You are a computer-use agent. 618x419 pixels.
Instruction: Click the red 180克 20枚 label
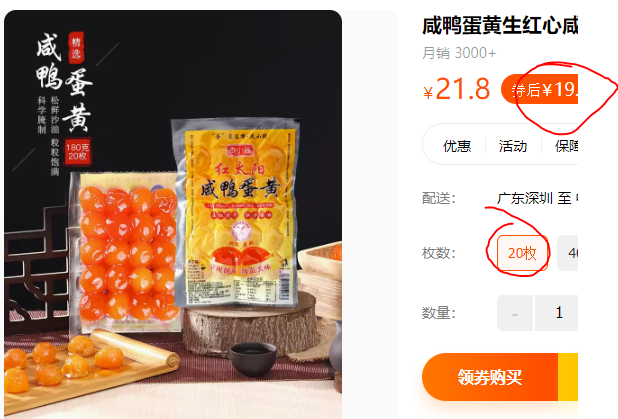(78, 152)
